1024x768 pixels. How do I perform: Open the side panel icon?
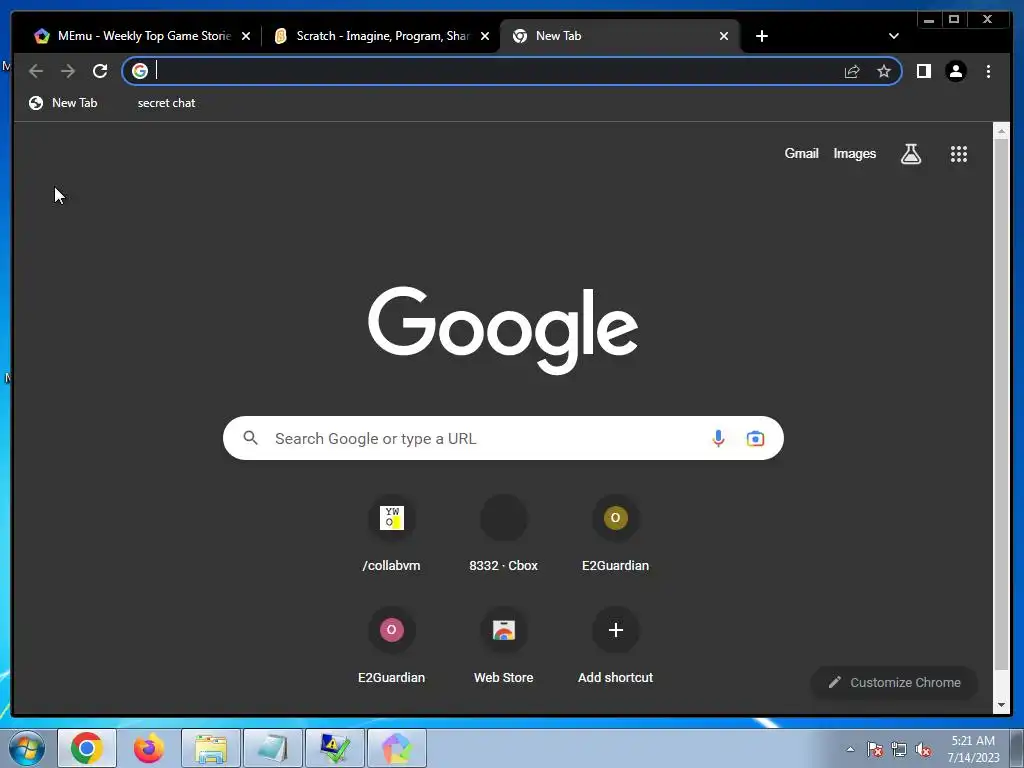pos(923,71)
